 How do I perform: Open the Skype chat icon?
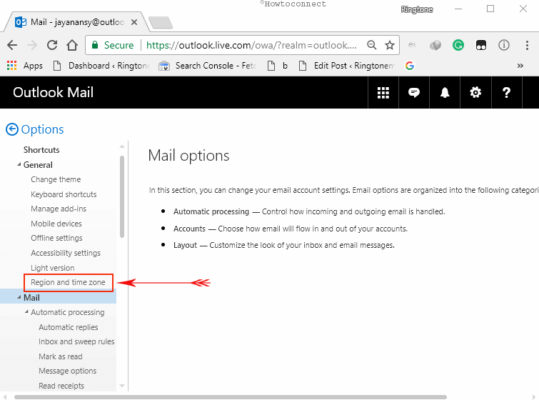414,92
